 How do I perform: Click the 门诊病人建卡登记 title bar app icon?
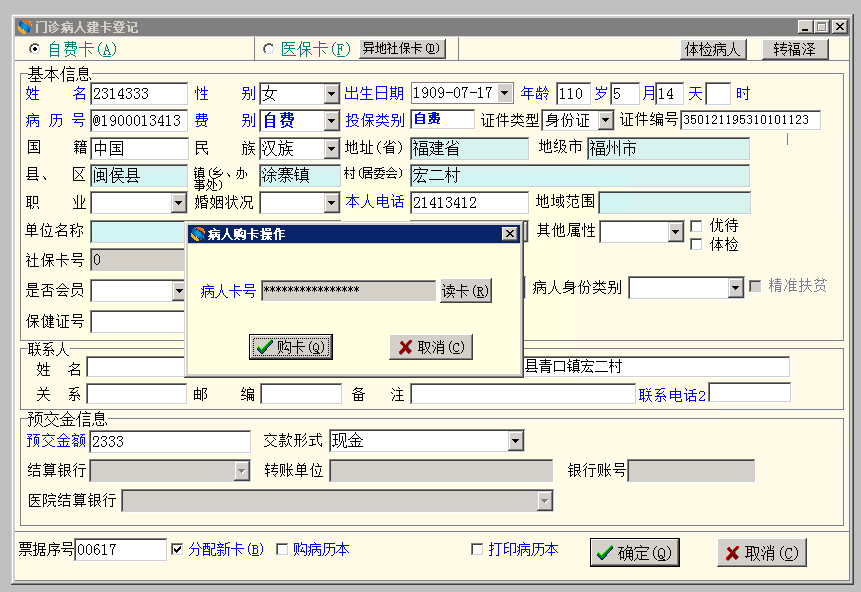pos(24,26)
